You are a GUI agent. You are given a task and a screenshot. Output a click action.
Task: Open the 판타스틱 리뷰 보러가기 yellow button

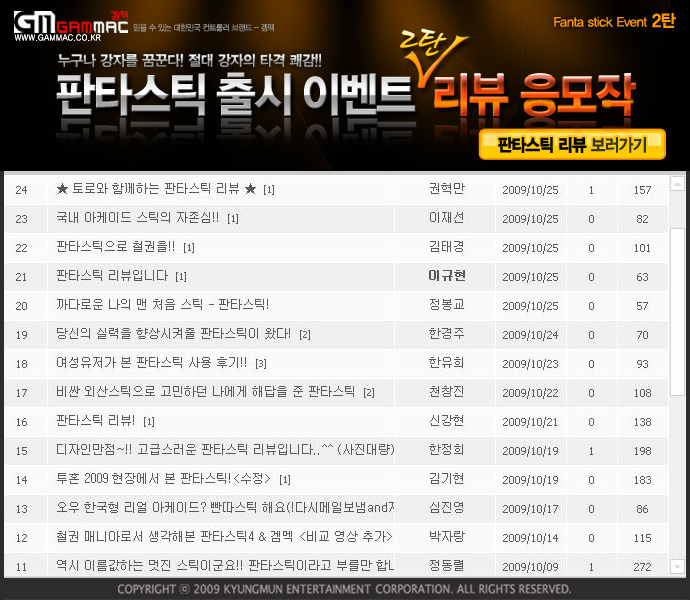click(572, 144)
